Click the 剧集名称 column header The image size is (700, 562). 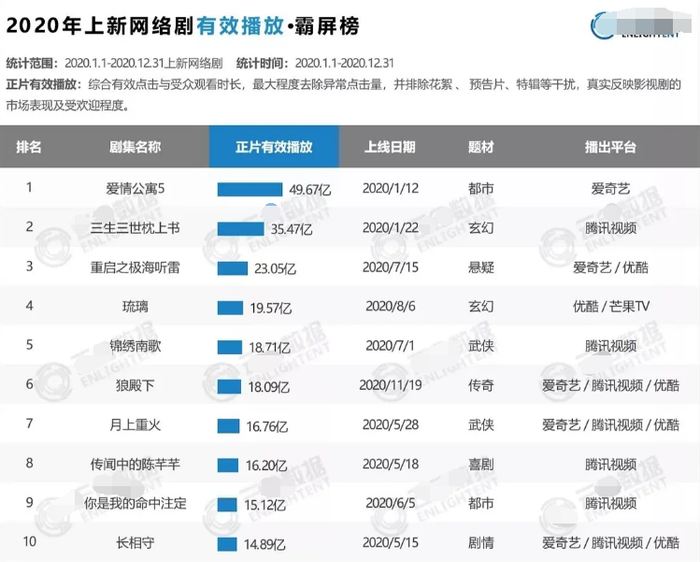coord(134,146)
